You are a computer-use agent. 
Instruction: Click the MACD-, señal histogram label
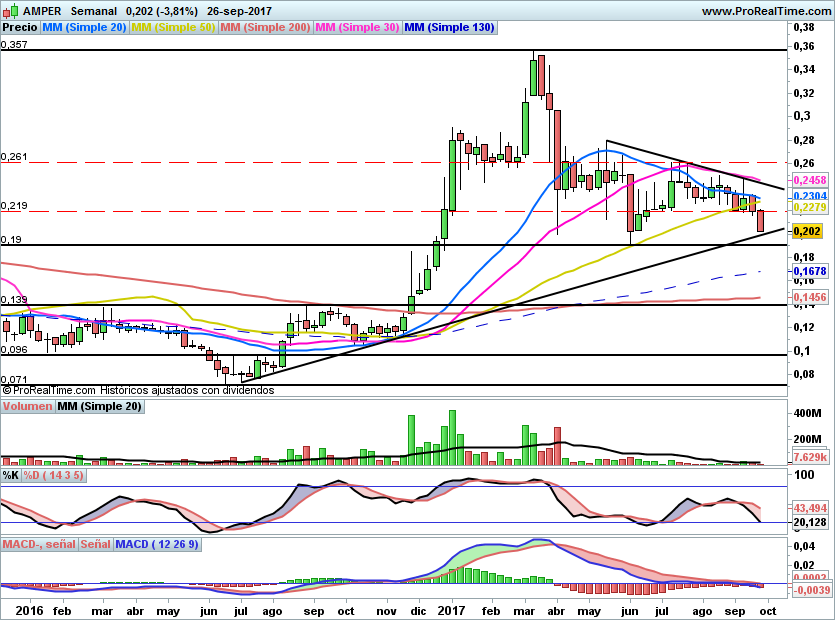tap(39, 544)
